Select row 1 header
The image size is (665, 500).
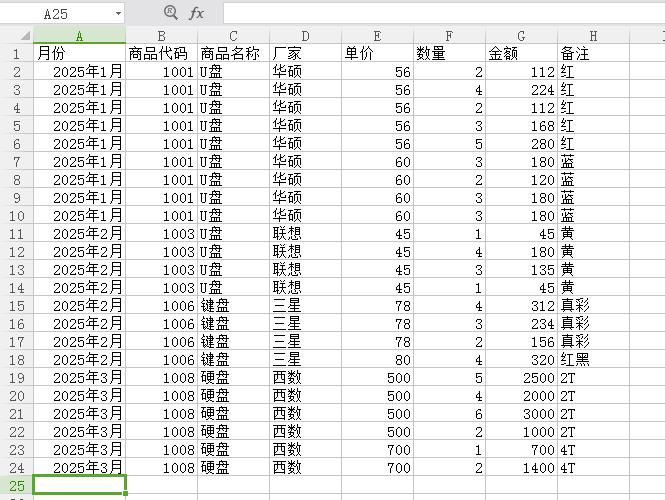tap(16, 53)
